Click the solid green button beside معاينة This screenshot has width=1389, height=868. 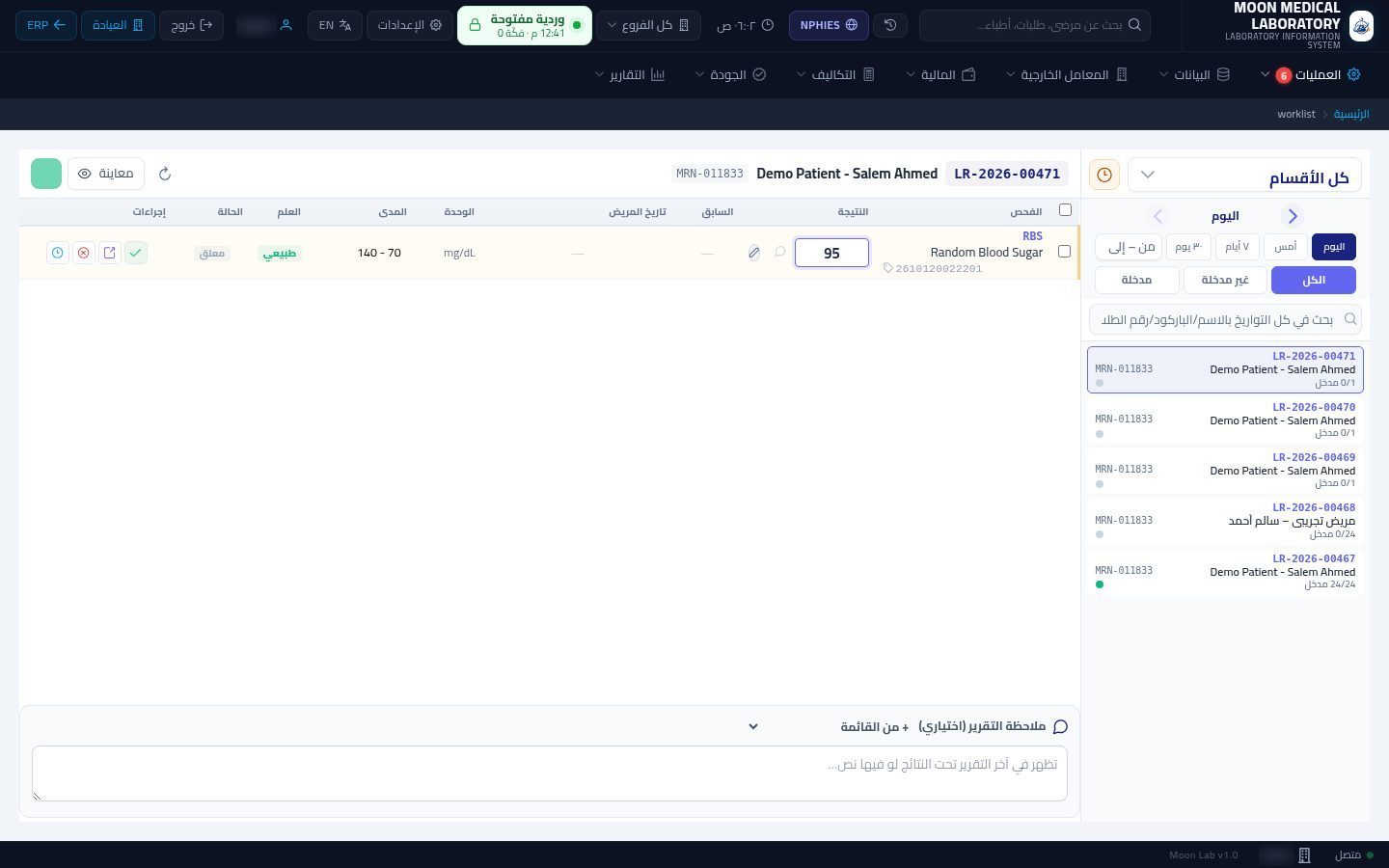pos(46,174)
